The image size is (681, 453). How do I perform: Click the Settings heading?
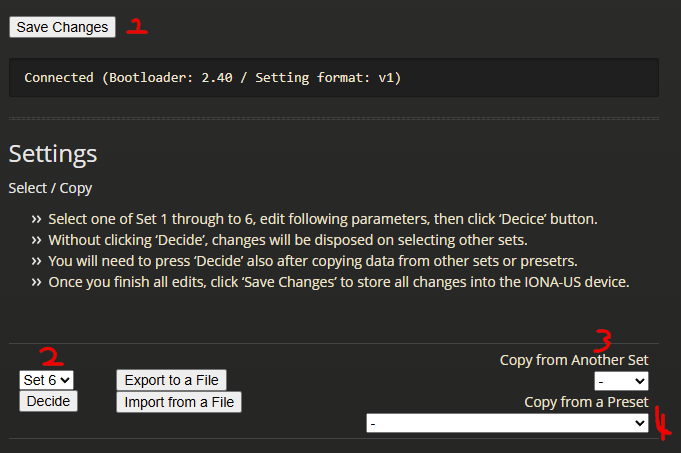coord(53,154)
